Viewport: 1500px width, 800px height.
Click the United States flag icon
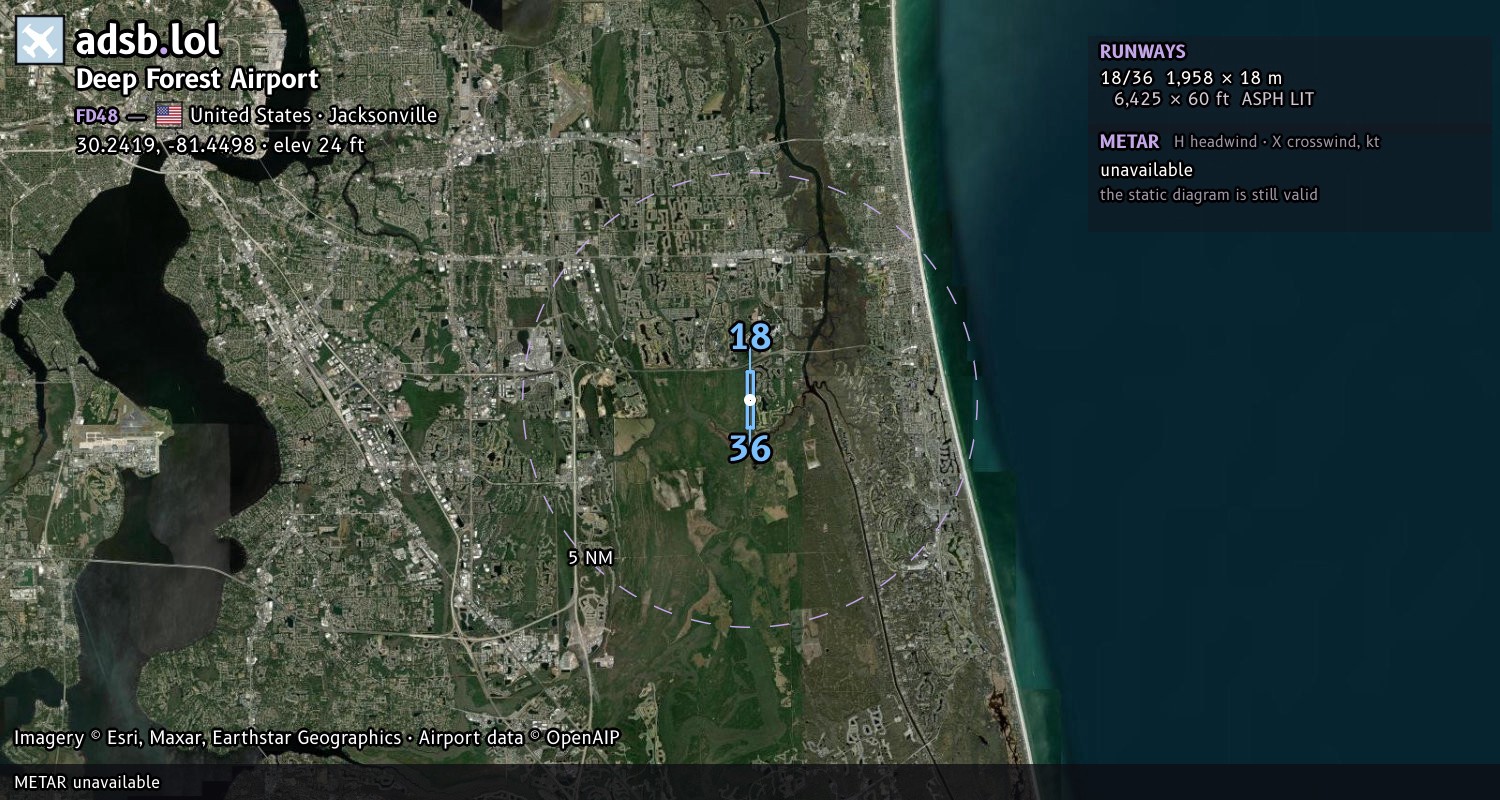click(x=169, y=115)
